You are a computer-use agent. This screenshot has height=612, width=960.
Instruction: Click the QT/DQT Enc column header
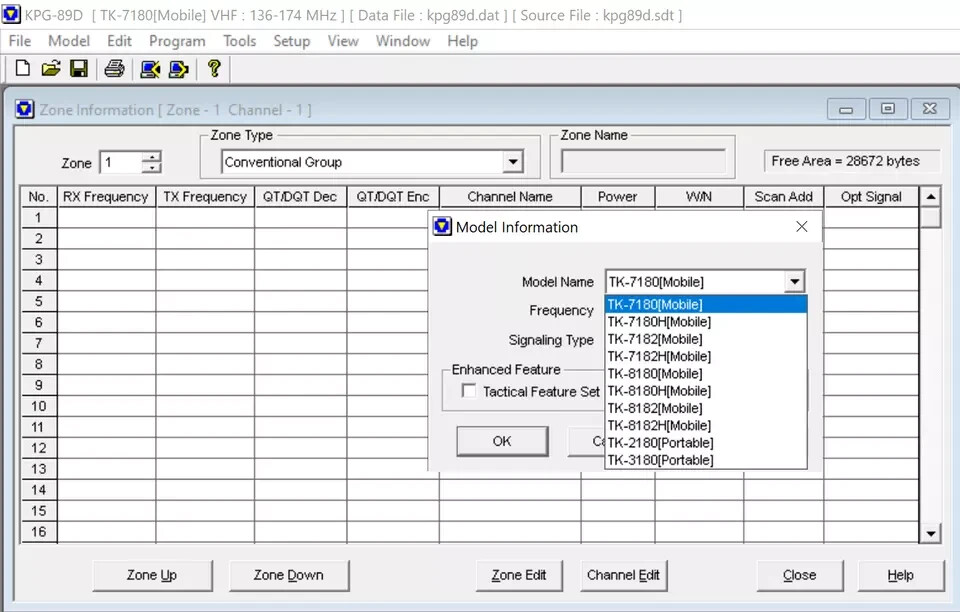pyautogui.click(x=393, y=197)
